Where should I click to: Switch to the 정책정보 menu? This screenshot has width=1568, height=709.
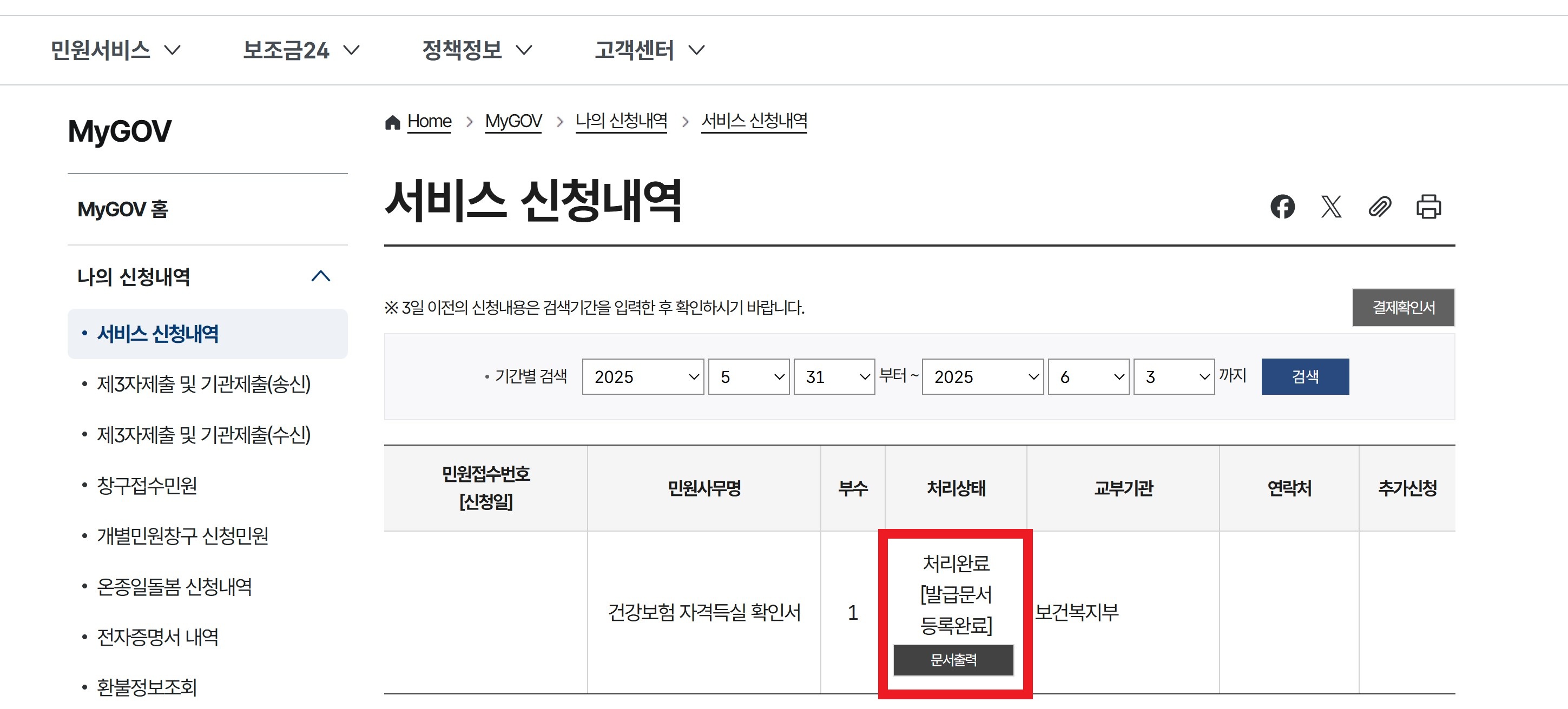point(464,50)
